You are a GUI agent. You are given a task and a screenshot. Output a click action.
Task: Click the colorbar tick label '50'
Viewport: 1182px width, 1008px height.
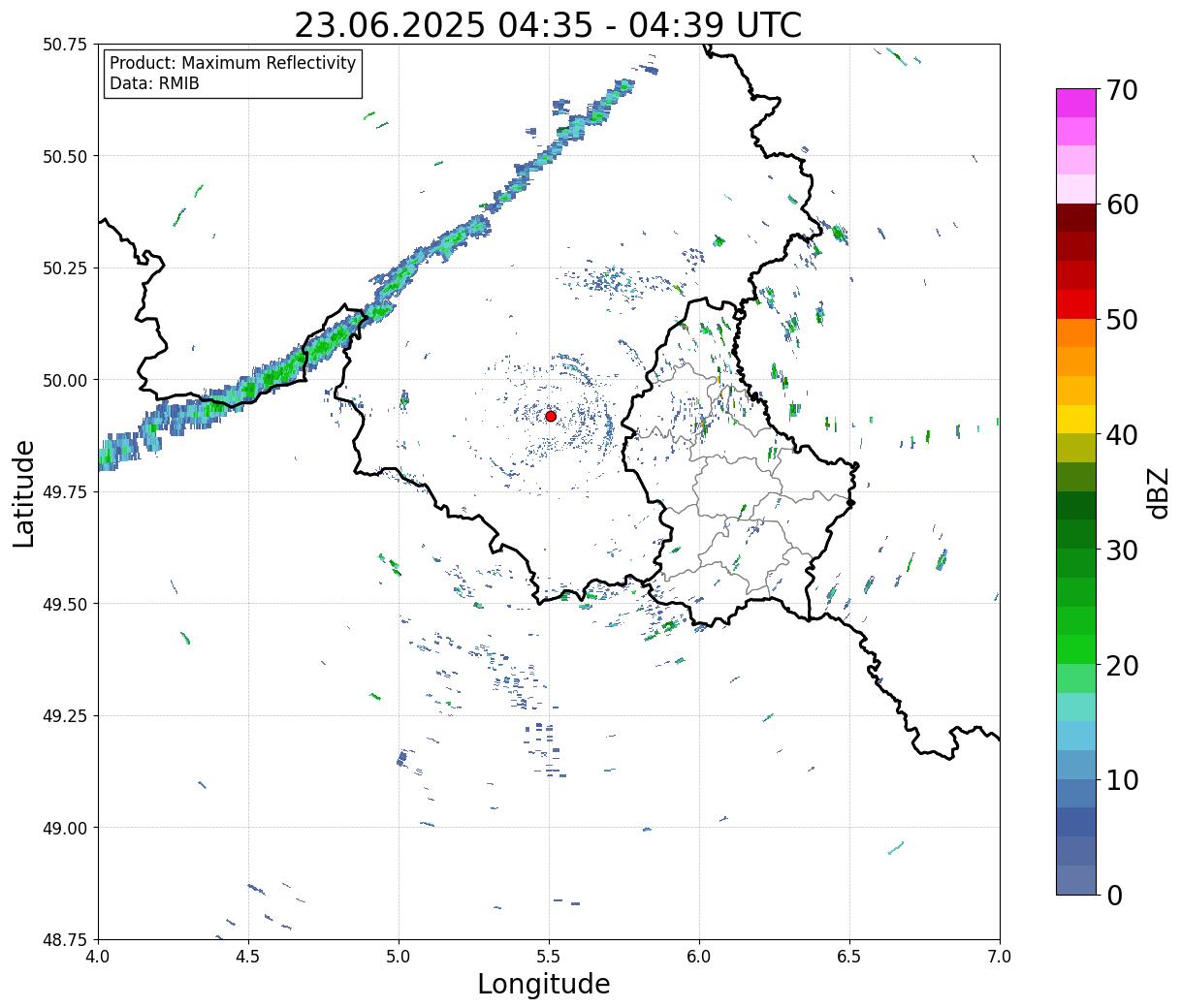coord(1122,320)
